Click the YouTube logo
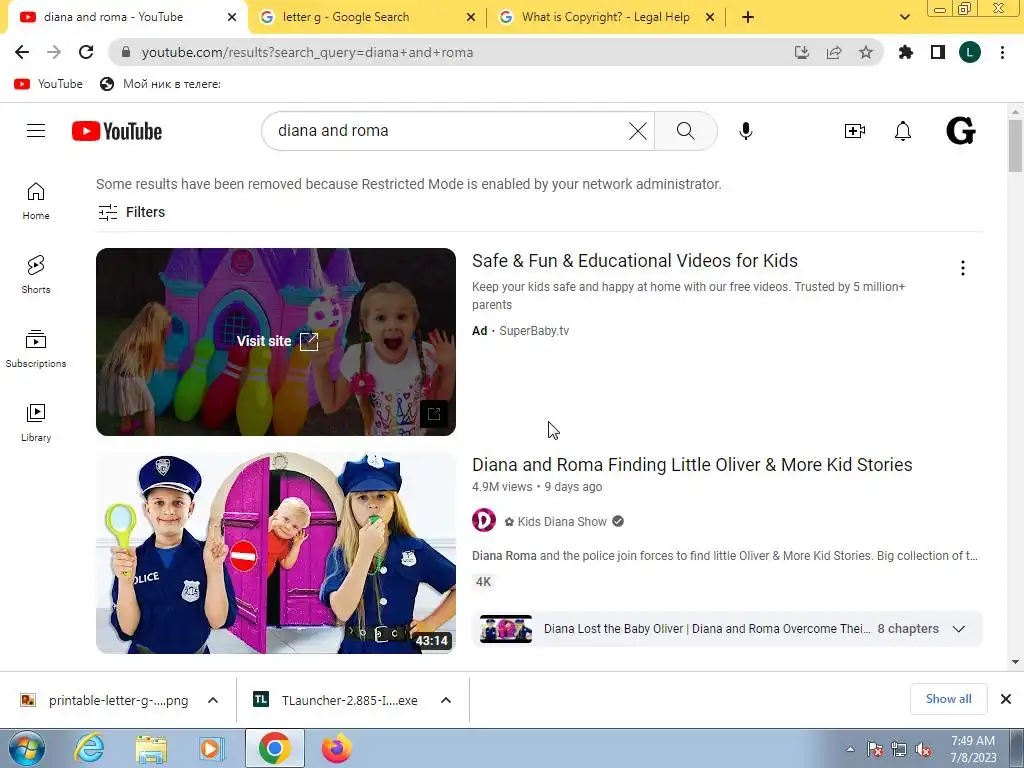 pos(117,131)
